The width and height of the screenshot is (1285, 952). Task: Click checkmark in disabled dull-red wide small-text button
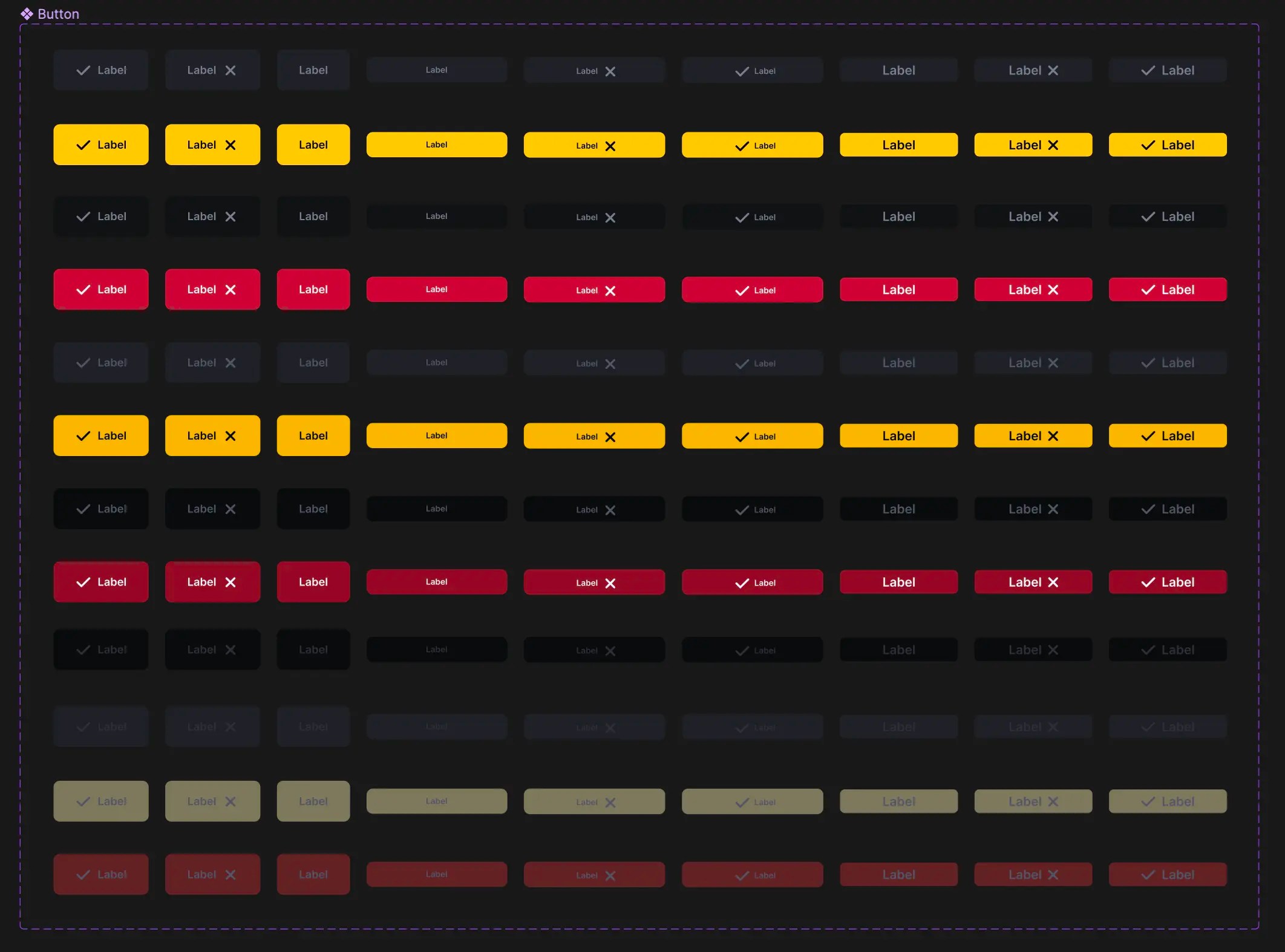pos(742,876)
